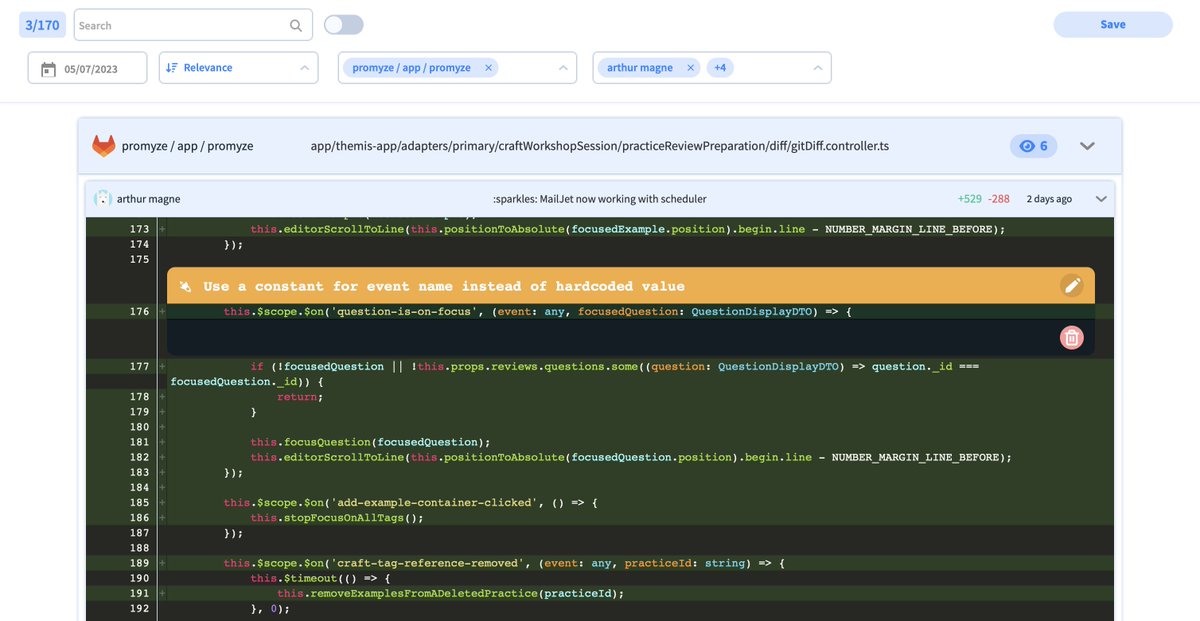Click the GitLab logo in file header

click(104, 146)
